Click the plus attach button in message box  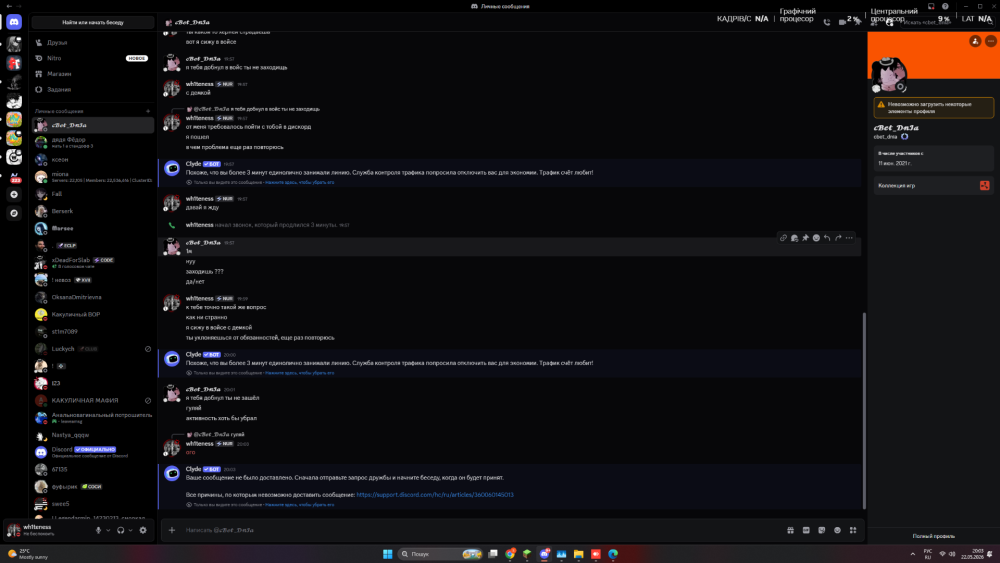coord(172,530)
